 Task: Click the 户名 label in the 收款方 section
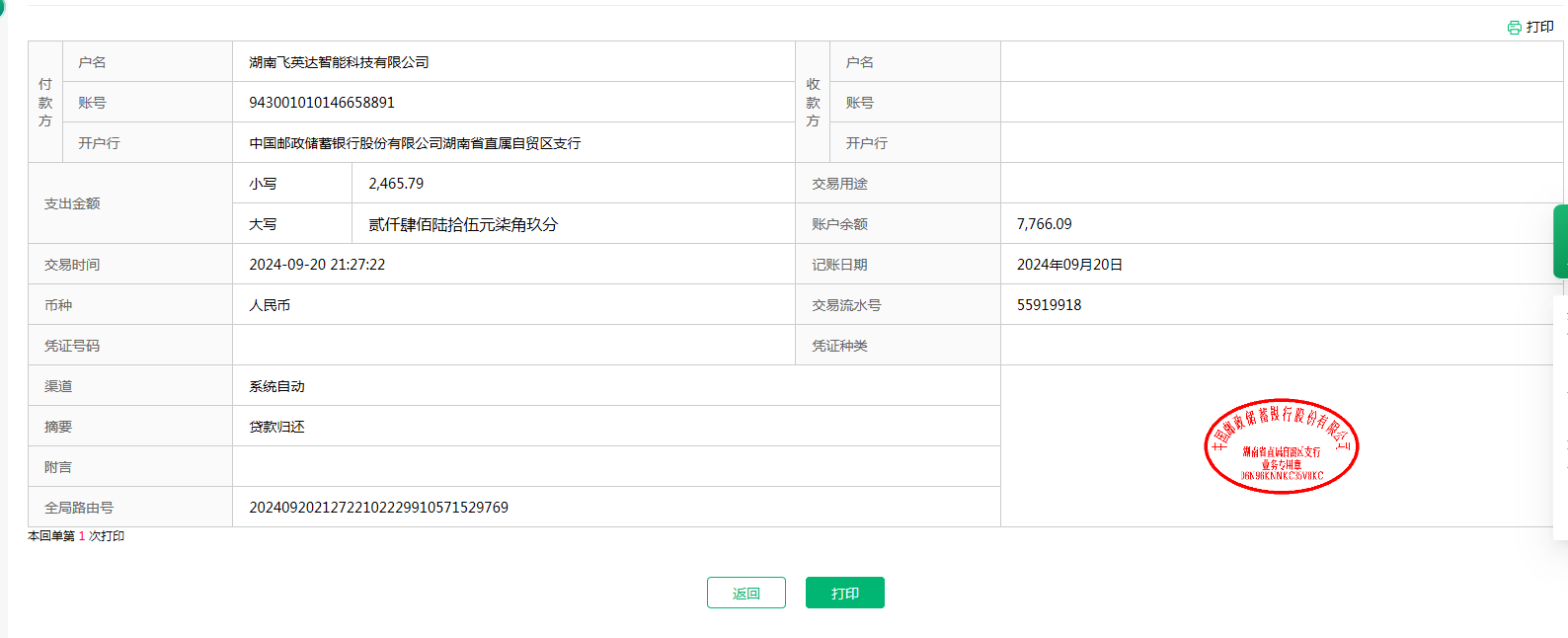tap(859, 62)
